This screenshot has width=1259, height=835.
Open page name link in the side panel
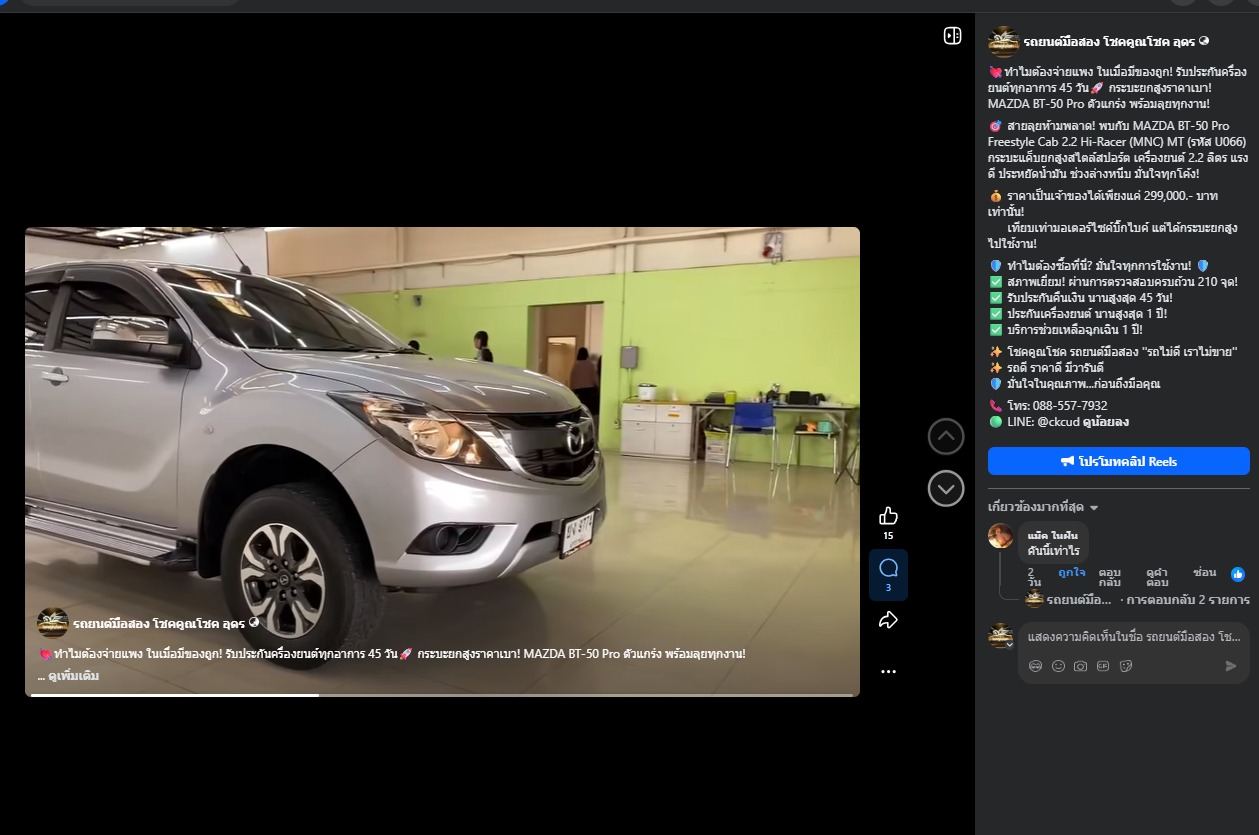(x=1109, y=42)
